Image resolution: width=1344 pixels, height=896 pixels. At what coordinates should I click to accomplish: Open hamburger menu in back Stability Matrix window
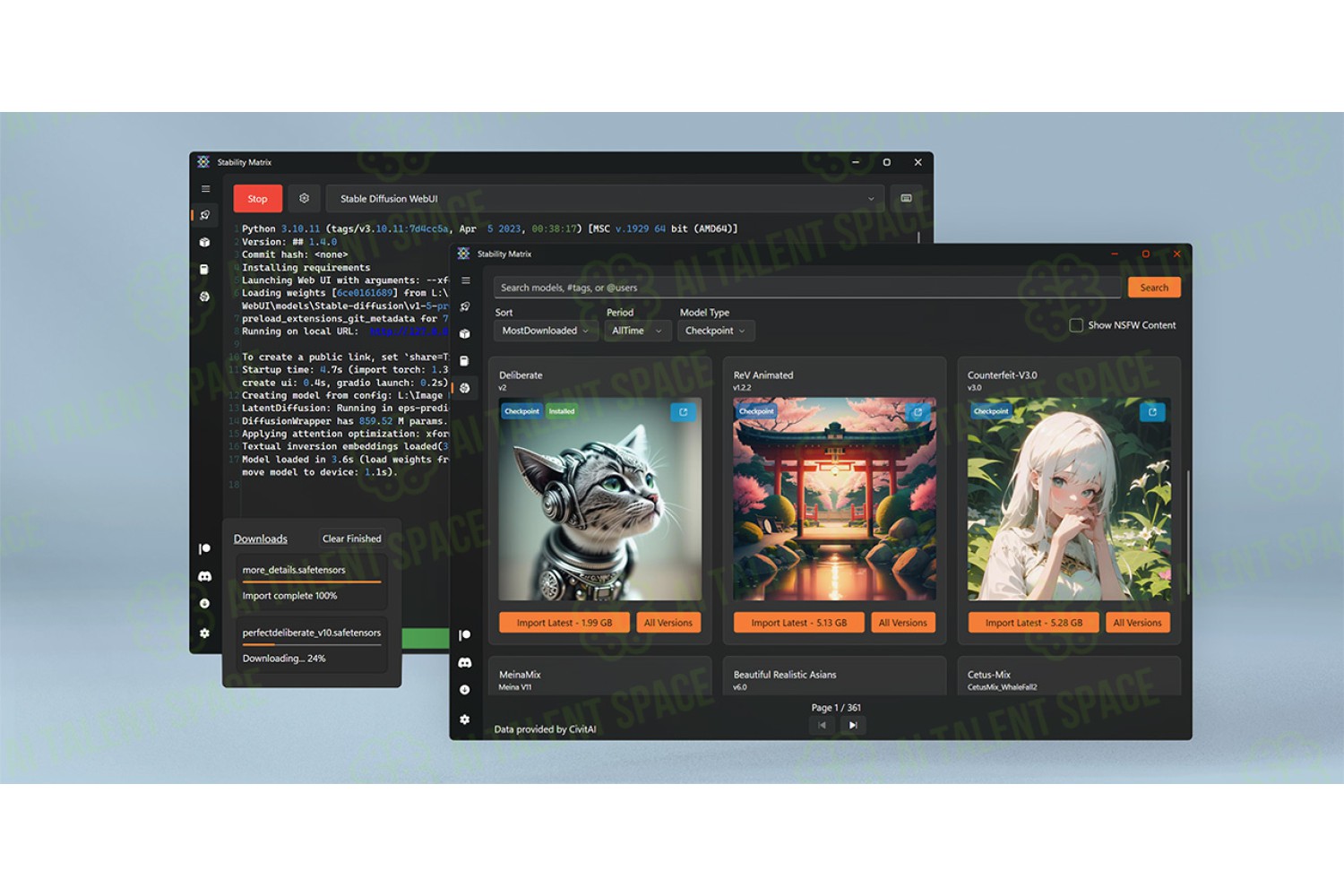(205, 189)
